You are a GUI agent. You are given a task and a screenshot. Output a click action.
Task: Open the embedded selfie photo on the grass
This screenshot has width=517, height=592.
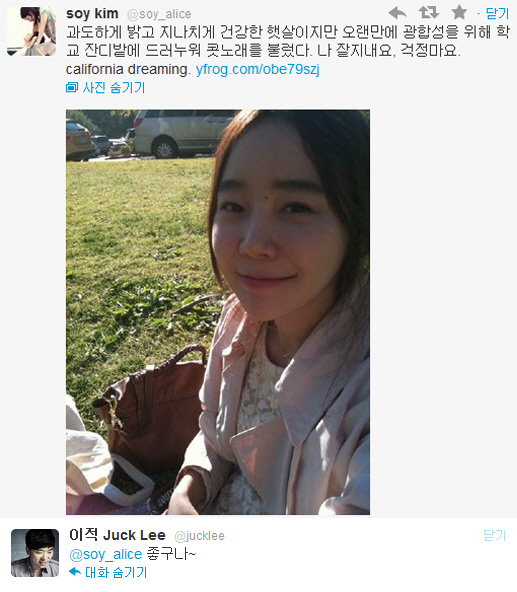[x=218, y=312]
